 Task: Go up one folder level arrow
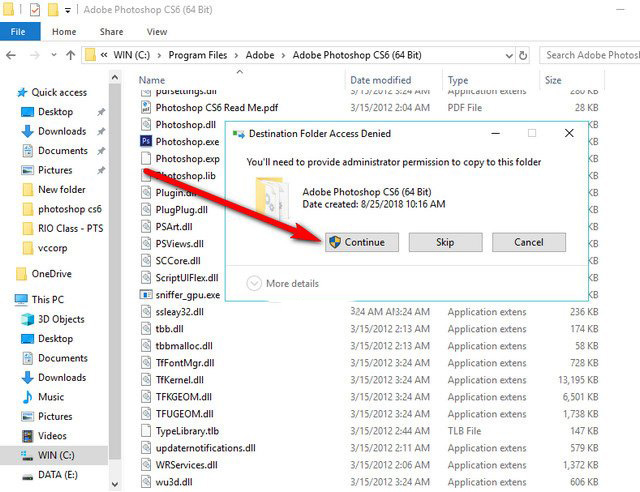tap(71, 55)
